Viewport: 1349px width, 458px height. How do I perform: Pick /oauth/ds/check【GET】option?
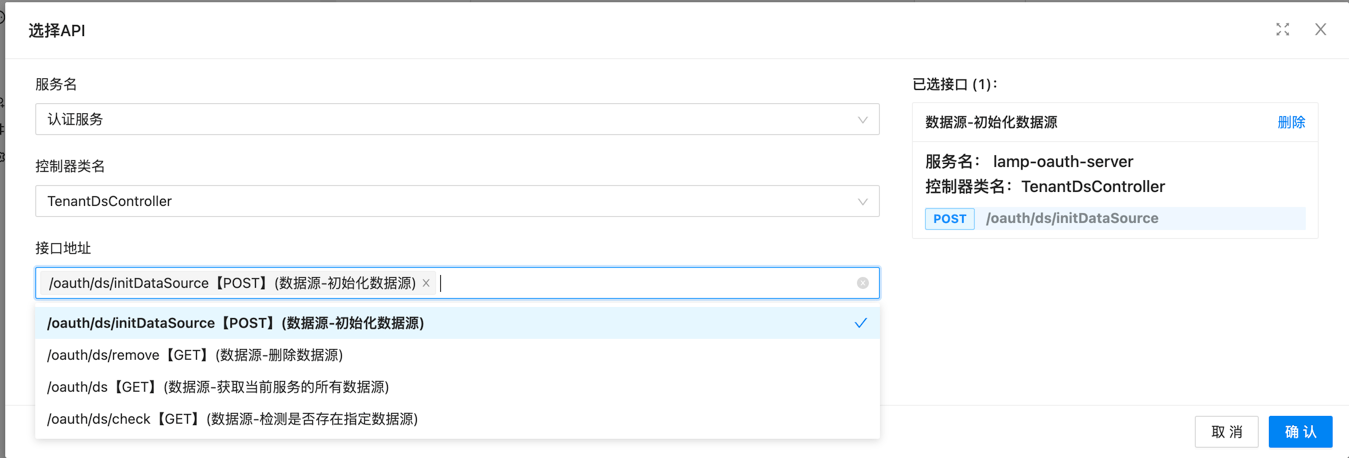click(x=232, y=419)
